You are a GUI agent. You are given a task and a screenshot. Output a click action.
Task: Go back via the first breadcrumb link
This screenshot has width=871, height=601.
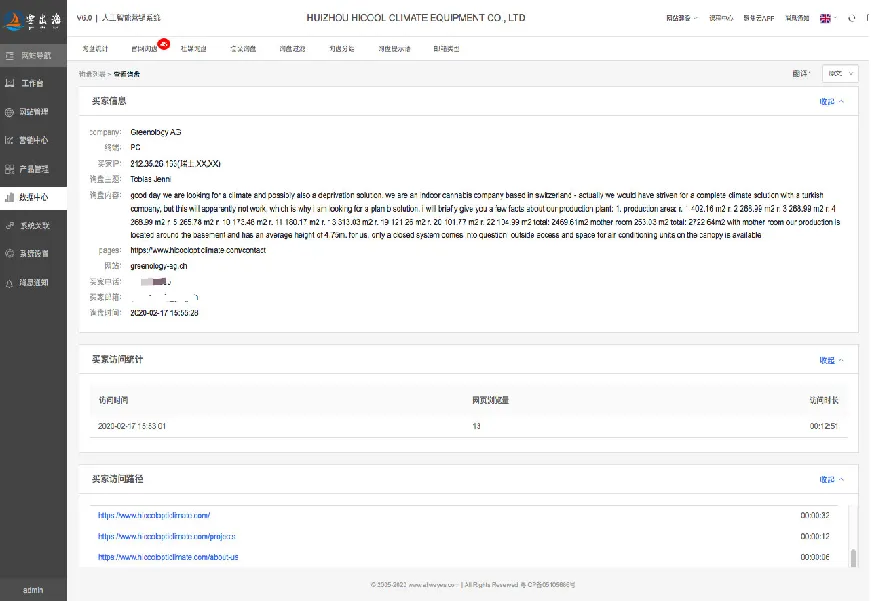click(x=92, y=74)
